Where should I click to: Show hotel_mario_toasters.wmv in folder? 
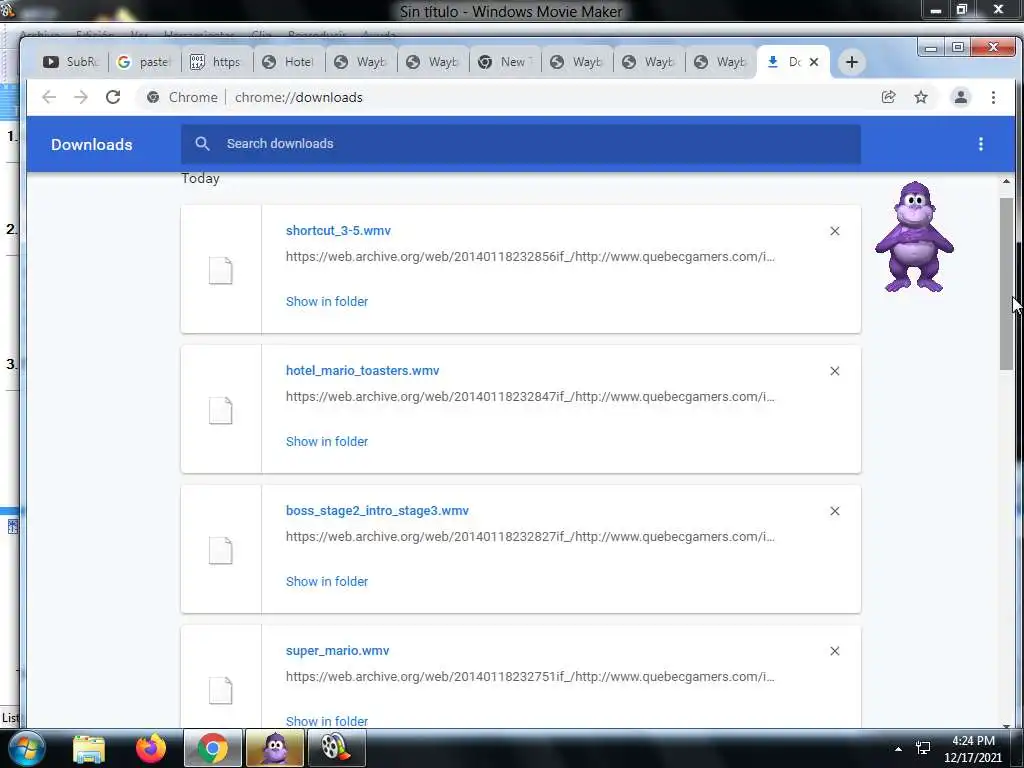click(327, 441)
